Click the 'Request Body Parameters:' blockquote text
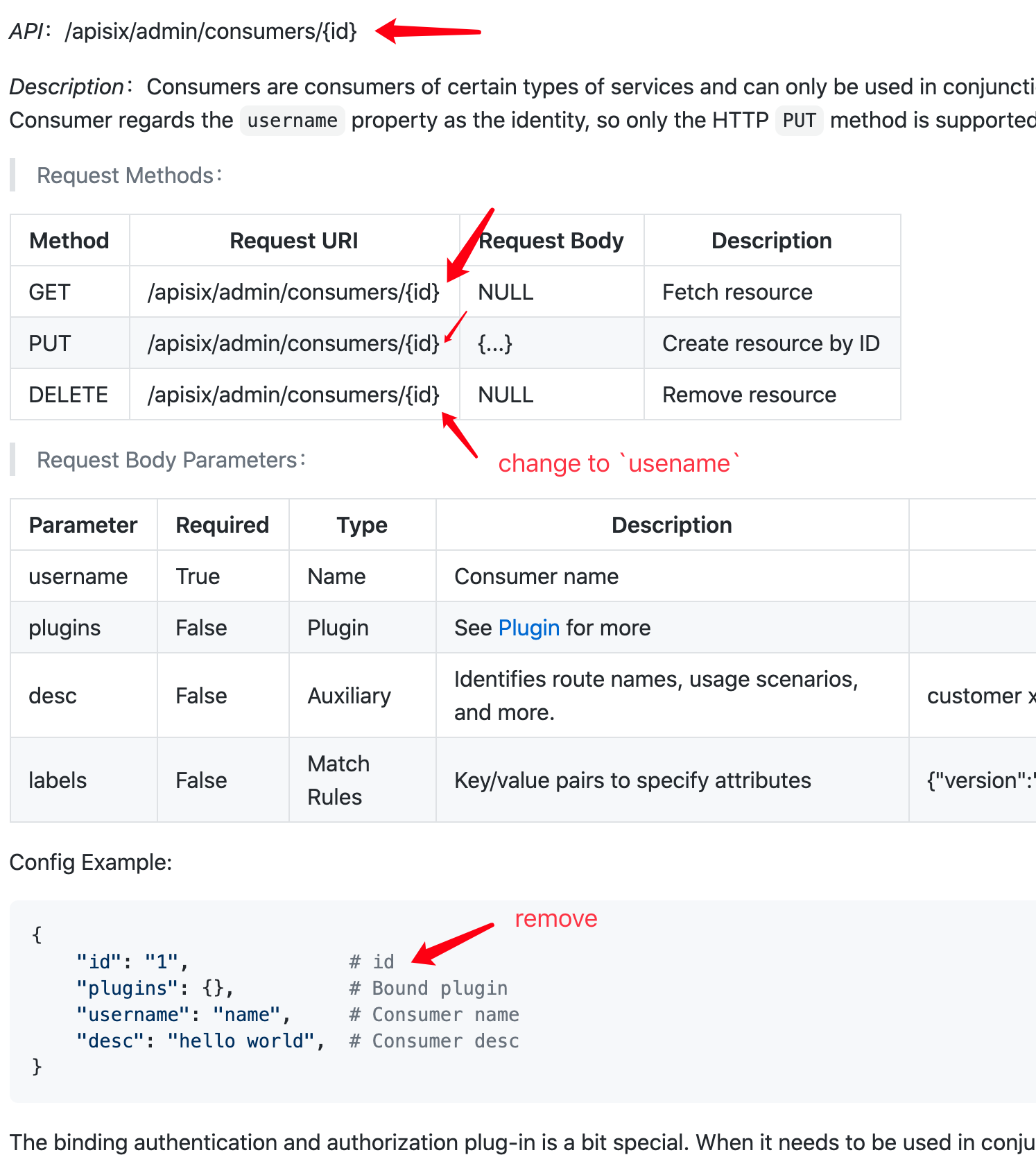Screen dimensions: 1036x1164 [x=171, y=460]
